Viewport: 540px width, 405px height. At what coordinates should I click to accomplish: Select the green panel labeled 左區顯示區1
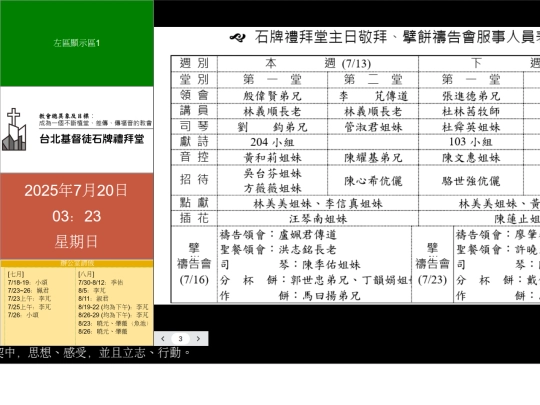(x=76, y=43)
